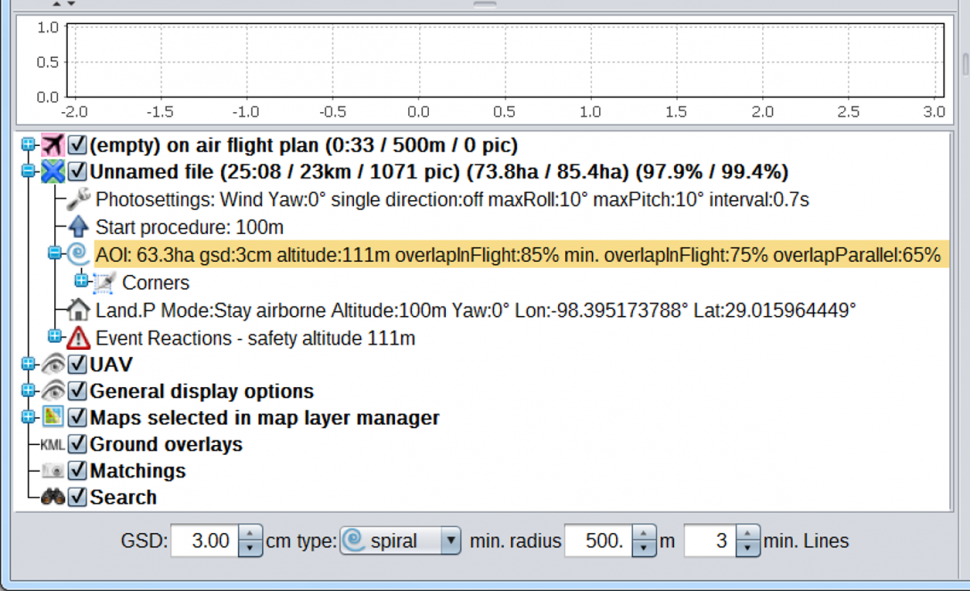970x591 pixels.
Task: Click the wrench icon beside Photosettings
Action: point(78,199)
